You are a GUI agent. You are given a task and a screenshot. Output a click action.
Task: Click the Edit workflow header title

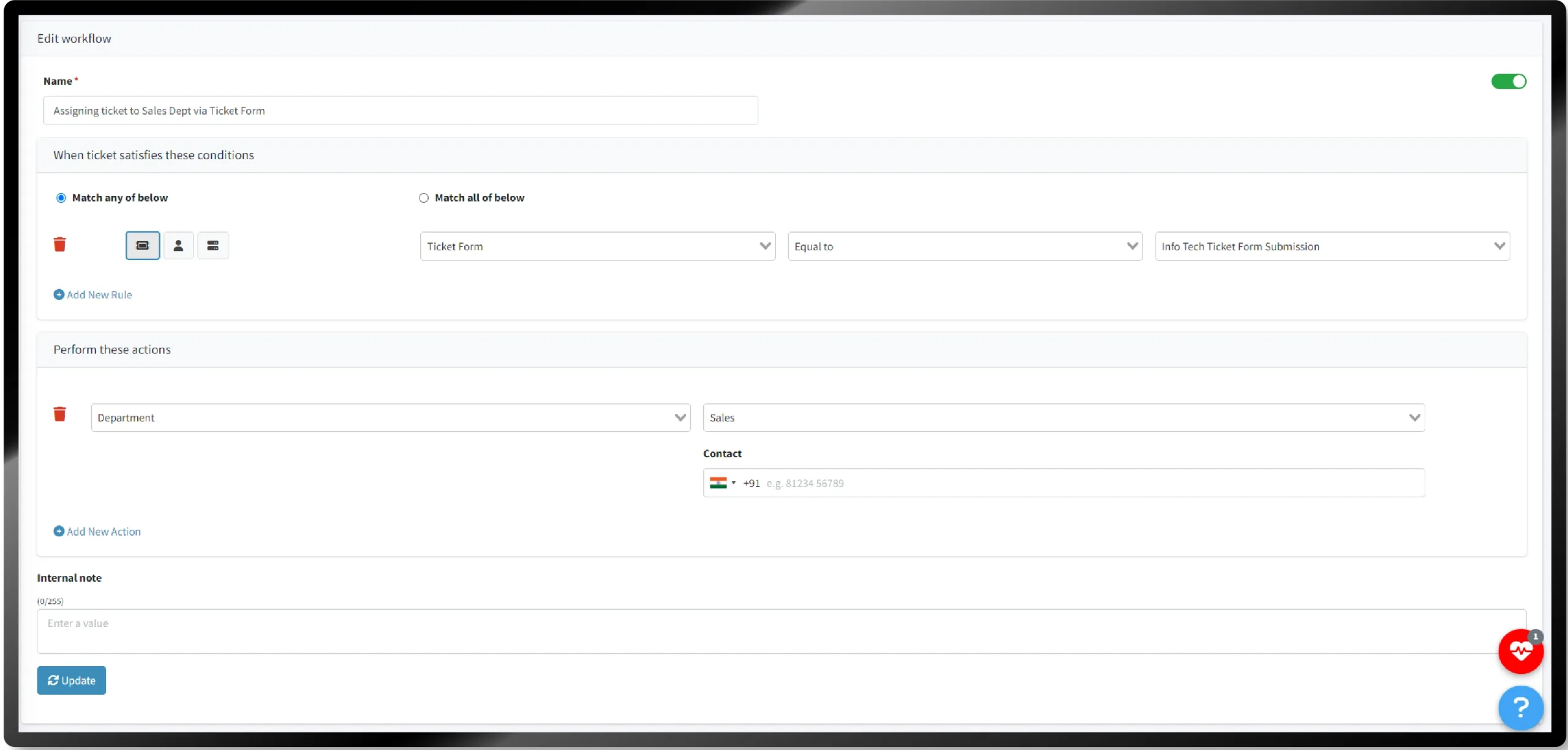[x=74, y=38]
